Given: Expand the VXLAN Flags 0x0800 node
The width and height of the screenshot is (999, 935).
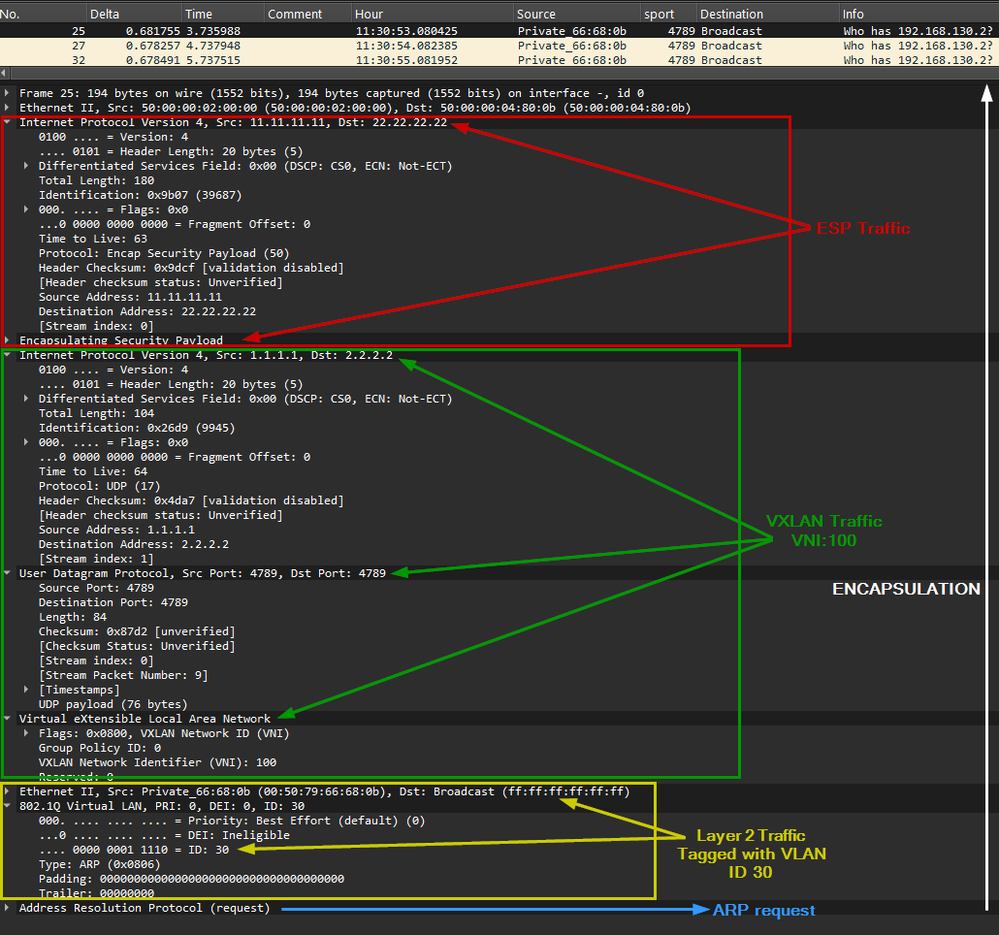Looking at the screenshot, I should point(26,733).
